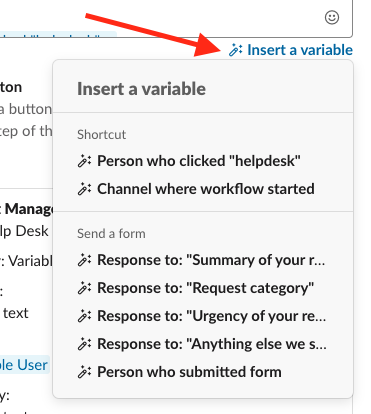Screen dimensions: 371x414
Task: Click wand icon beside Insert a variable link
Action: click(235, 50)
